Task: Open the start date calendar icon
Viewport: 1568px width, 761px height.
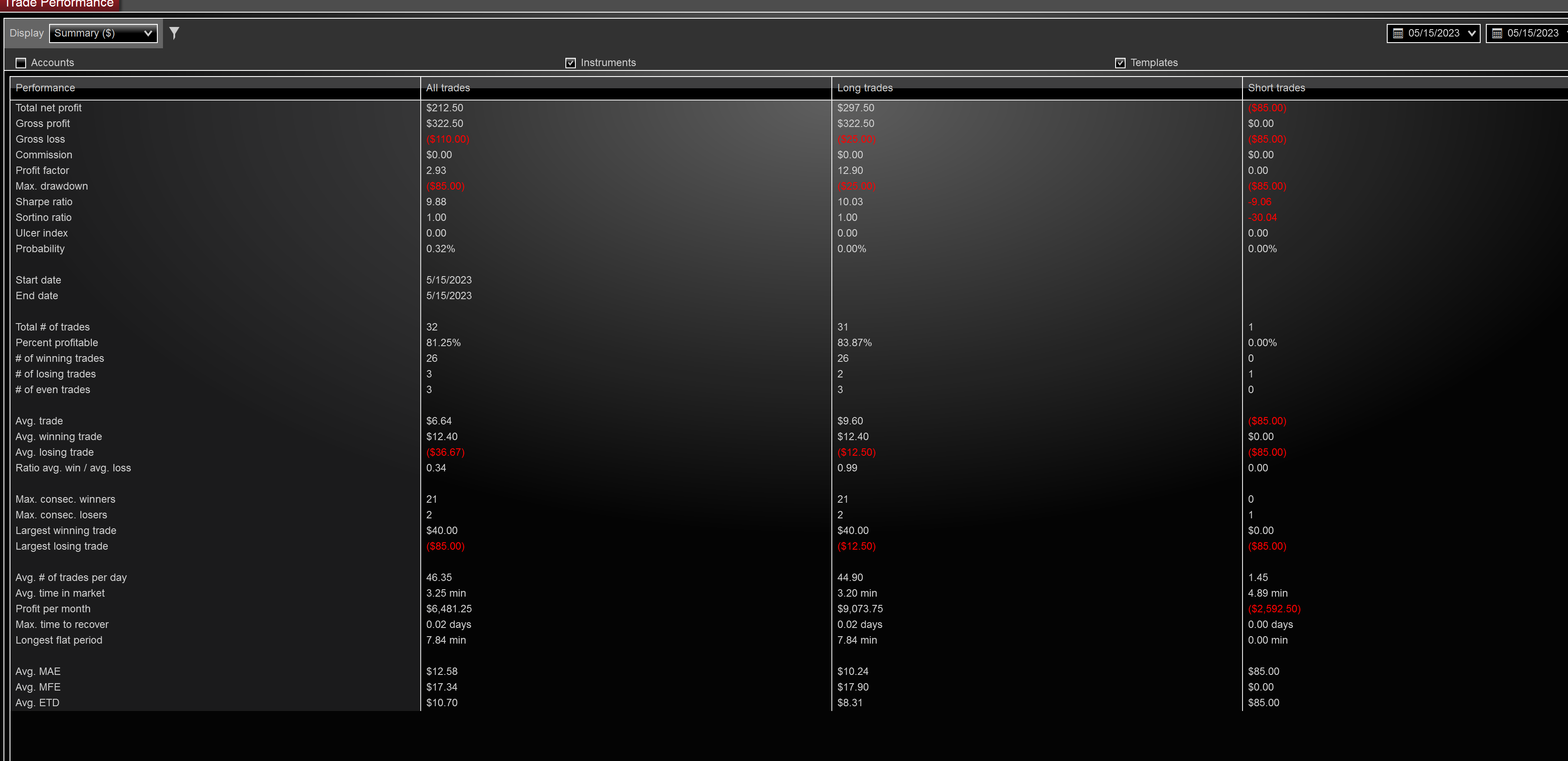Action: coord(1398,33)
